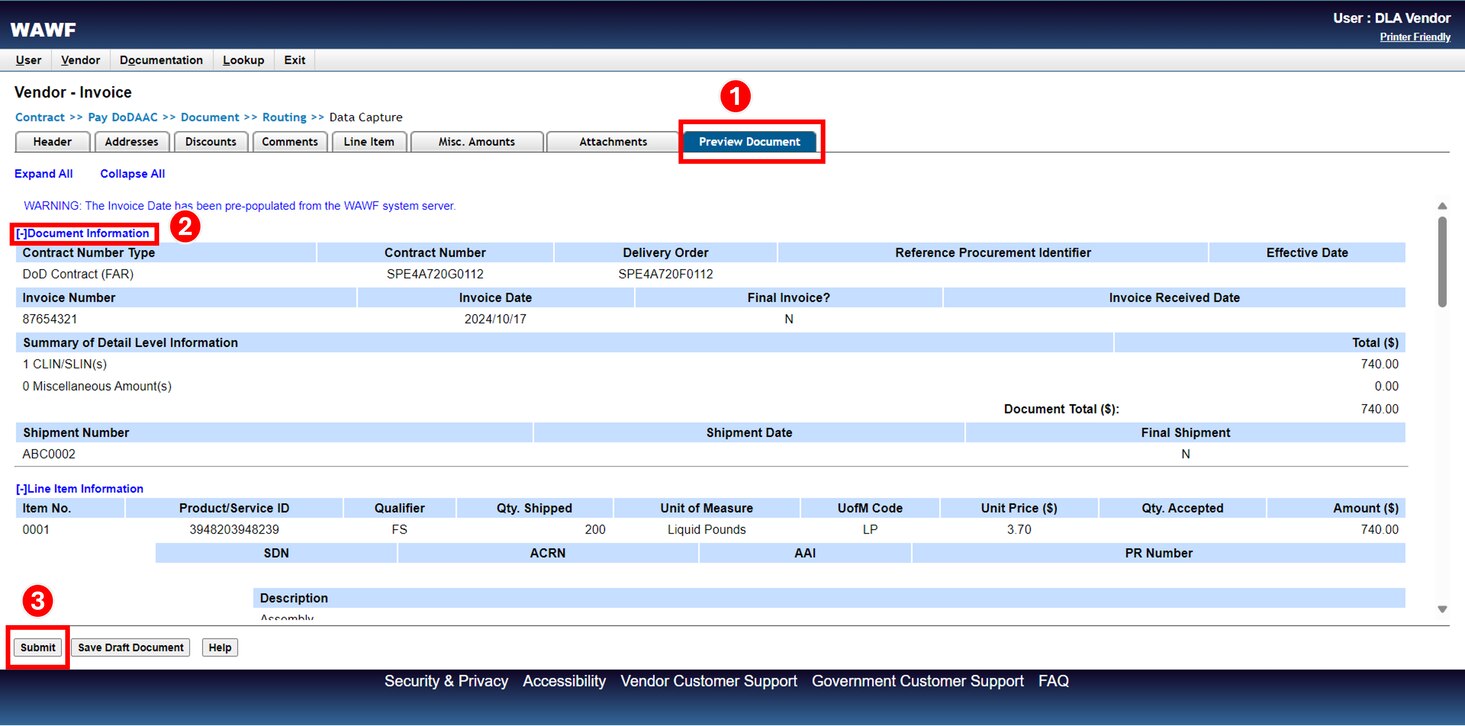The height and width of the screenshot is (726, 1465).
Task: Click the Exit menu item
Action: 295,60
